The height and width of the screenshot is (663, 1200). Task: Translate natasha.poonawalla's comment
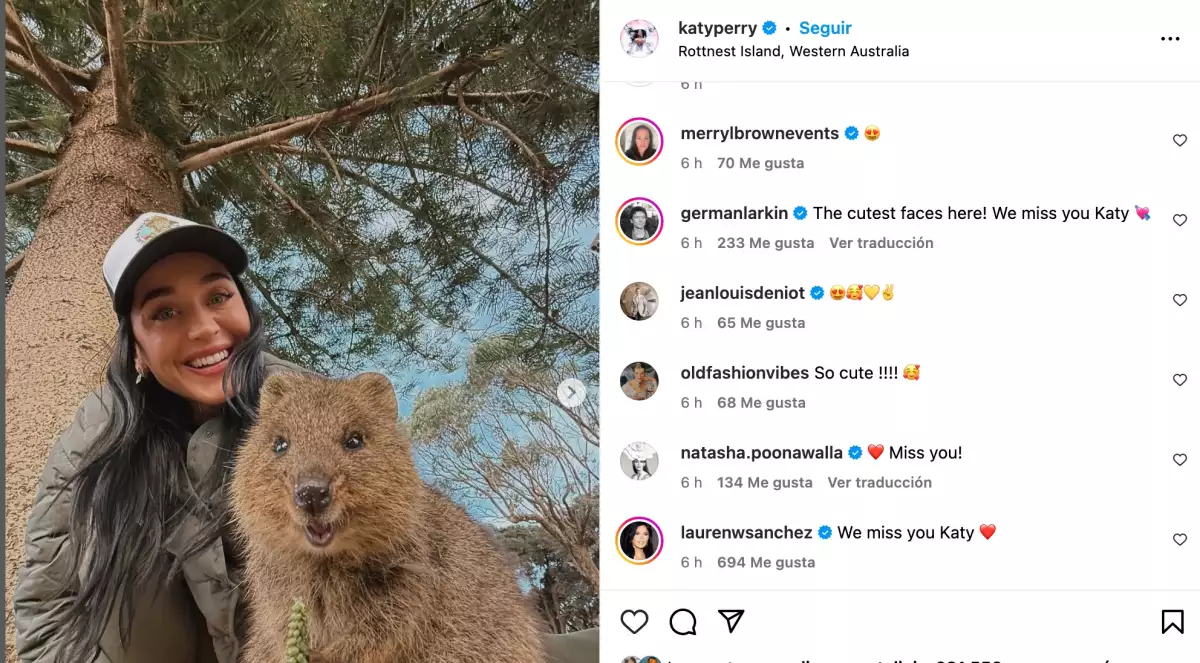[x=879, y=483]
